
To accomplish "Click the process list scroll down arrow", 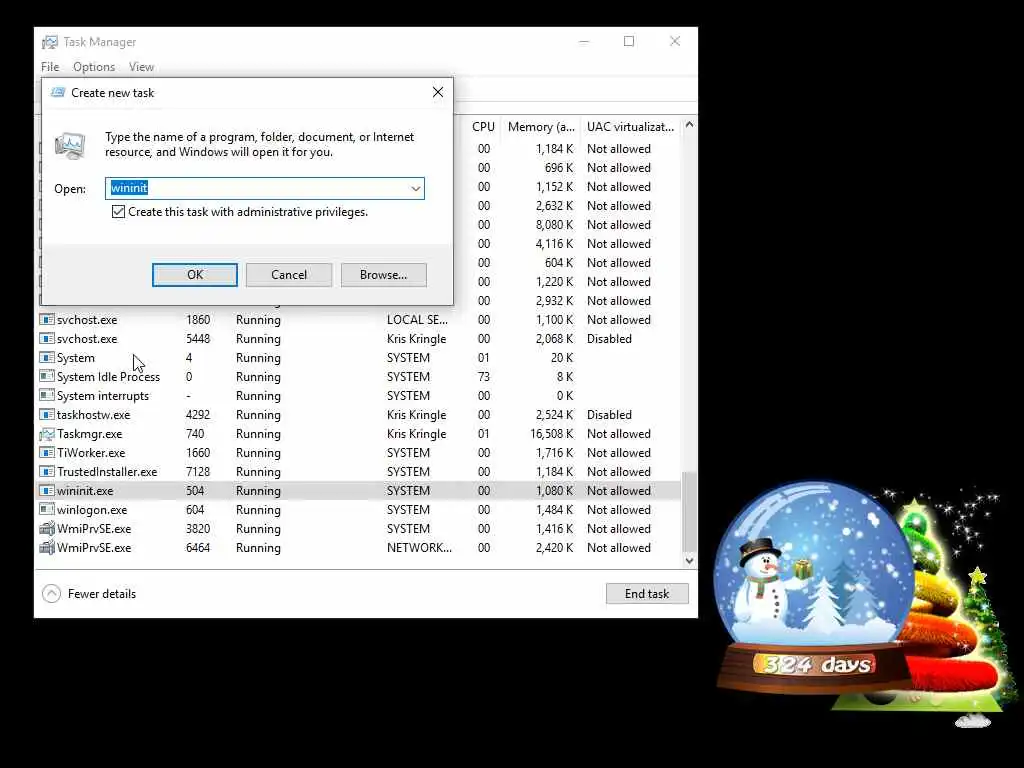I will (x=689, y=560).
